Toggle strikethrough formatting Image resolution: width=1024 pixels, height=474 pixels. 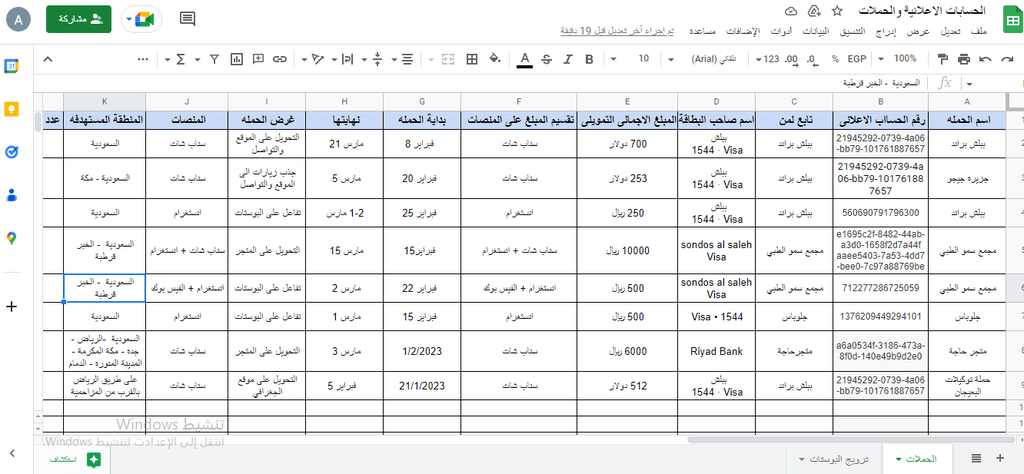click(547, 59)
